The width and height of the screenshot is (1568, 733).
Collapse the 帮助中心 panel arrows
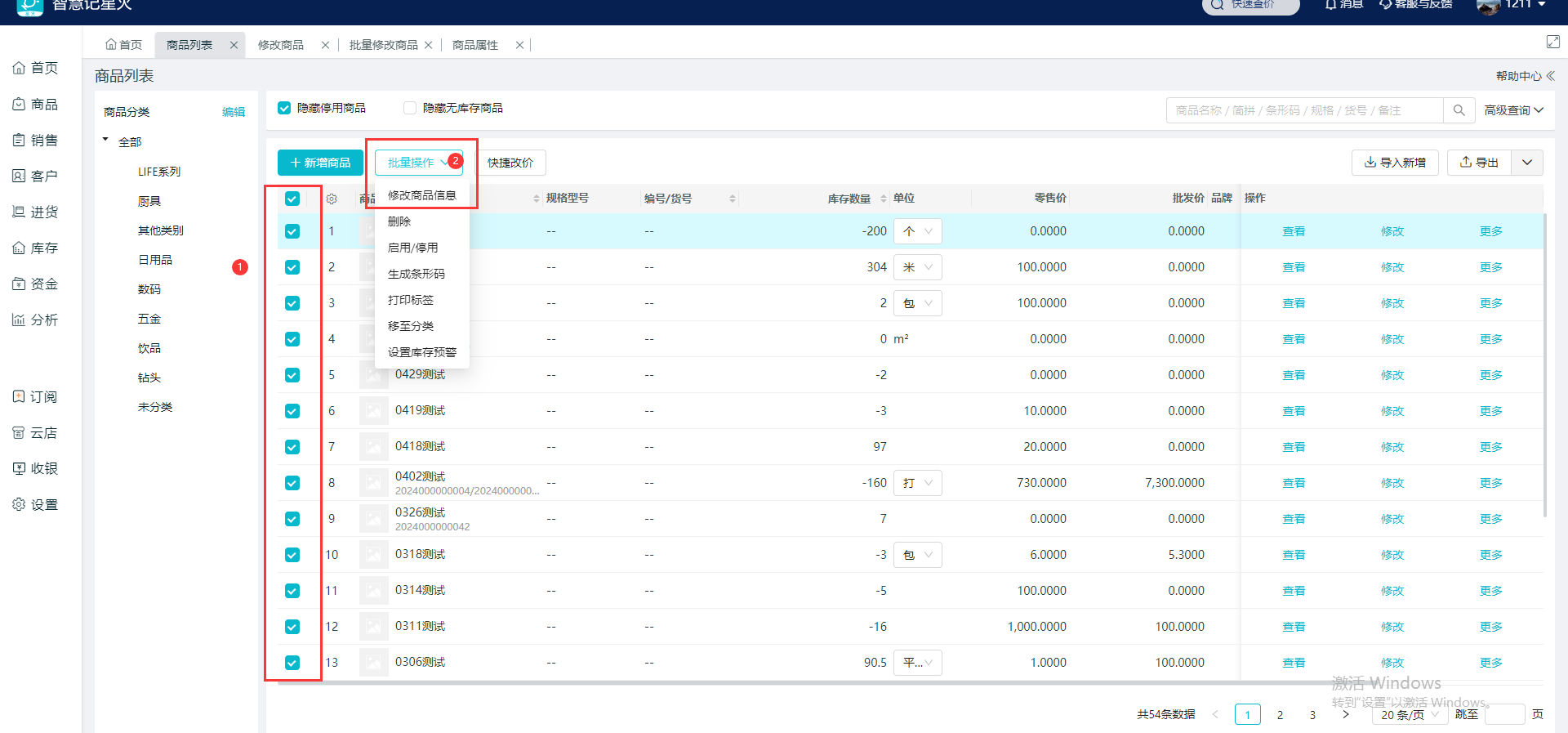pyautogui.click(x=1550, y=76)
